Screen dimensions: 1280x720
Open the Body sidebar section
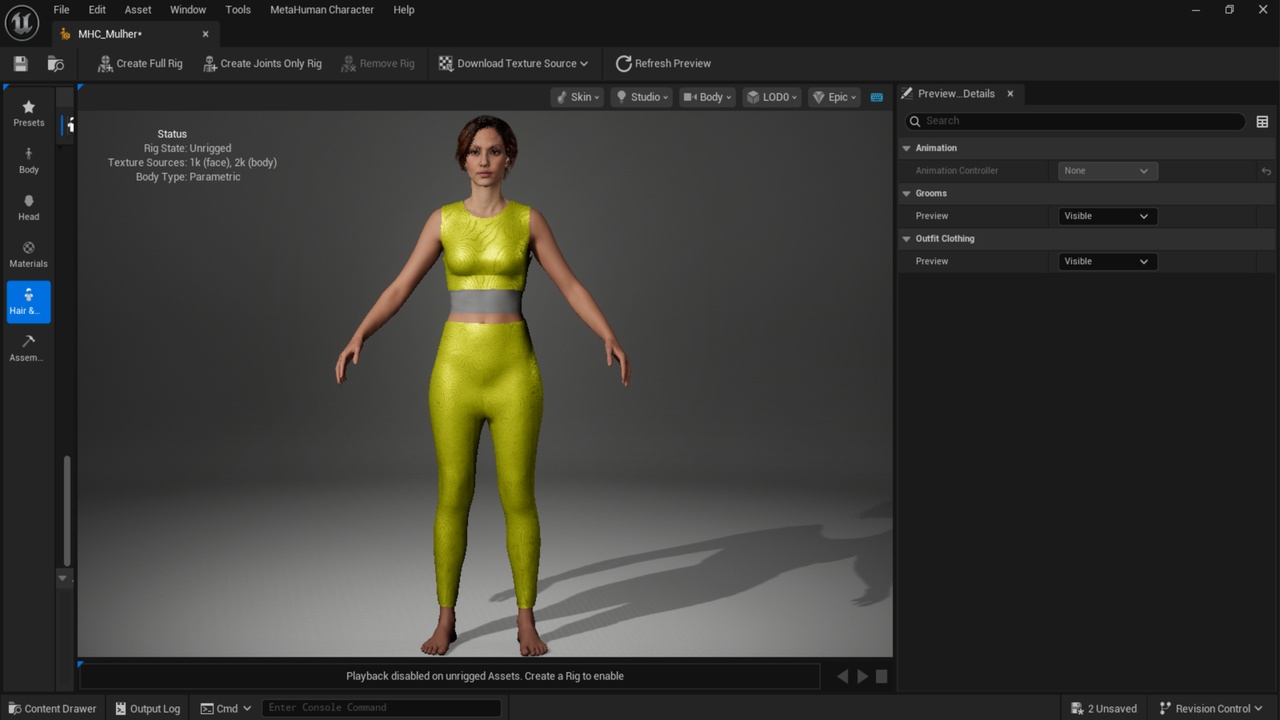click(28, 160)
